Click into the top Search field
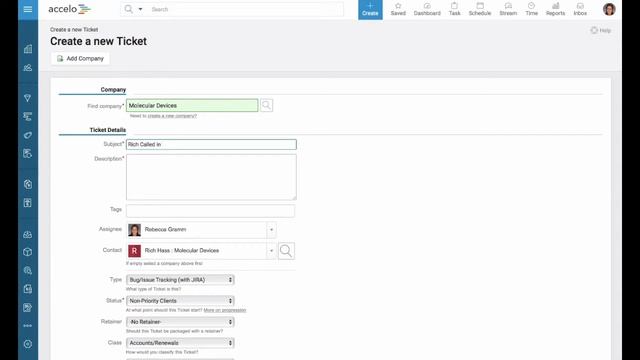The width and height of the screenshot is (640, 360). tap(245, 9)
